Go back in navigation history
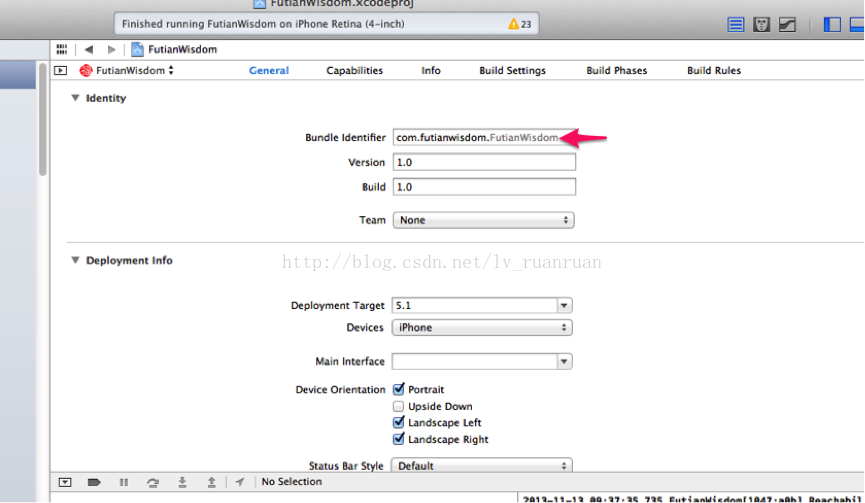Image resolution: width=865 pixels, height=503 pixels. [x=88, y=49]
